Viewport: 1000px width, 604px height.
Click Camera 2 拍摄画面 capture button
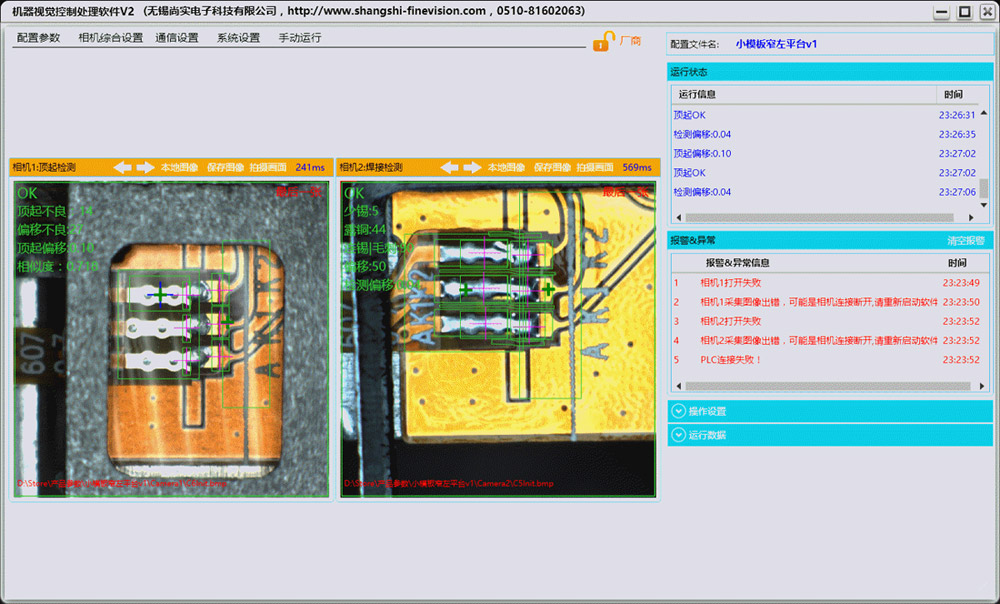point(594,167)
